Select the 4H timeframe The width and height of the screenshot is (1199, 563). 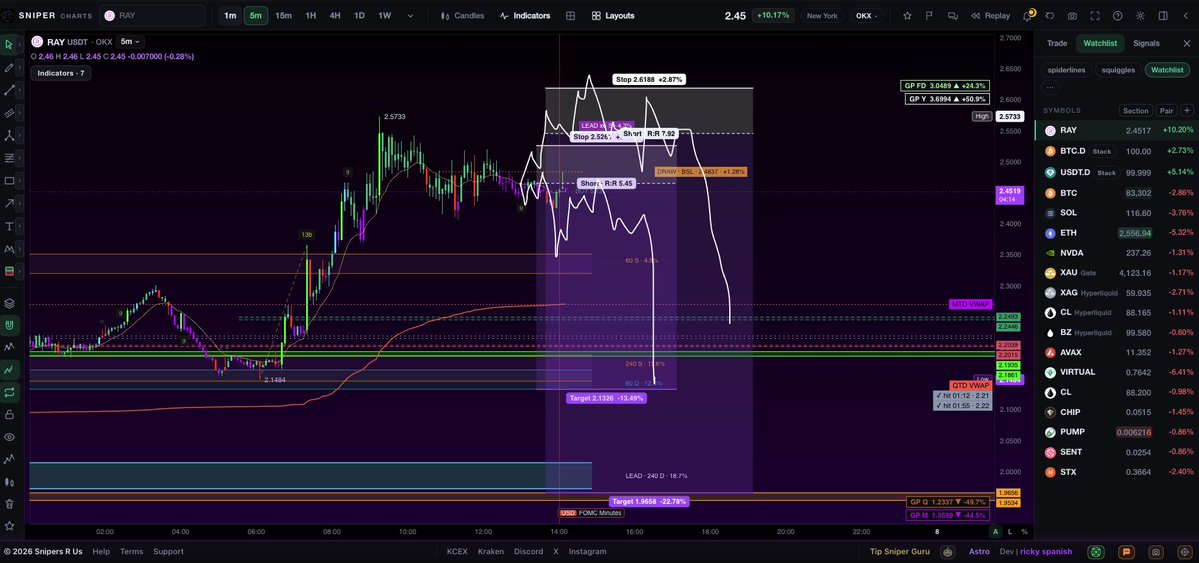[335, 15]
